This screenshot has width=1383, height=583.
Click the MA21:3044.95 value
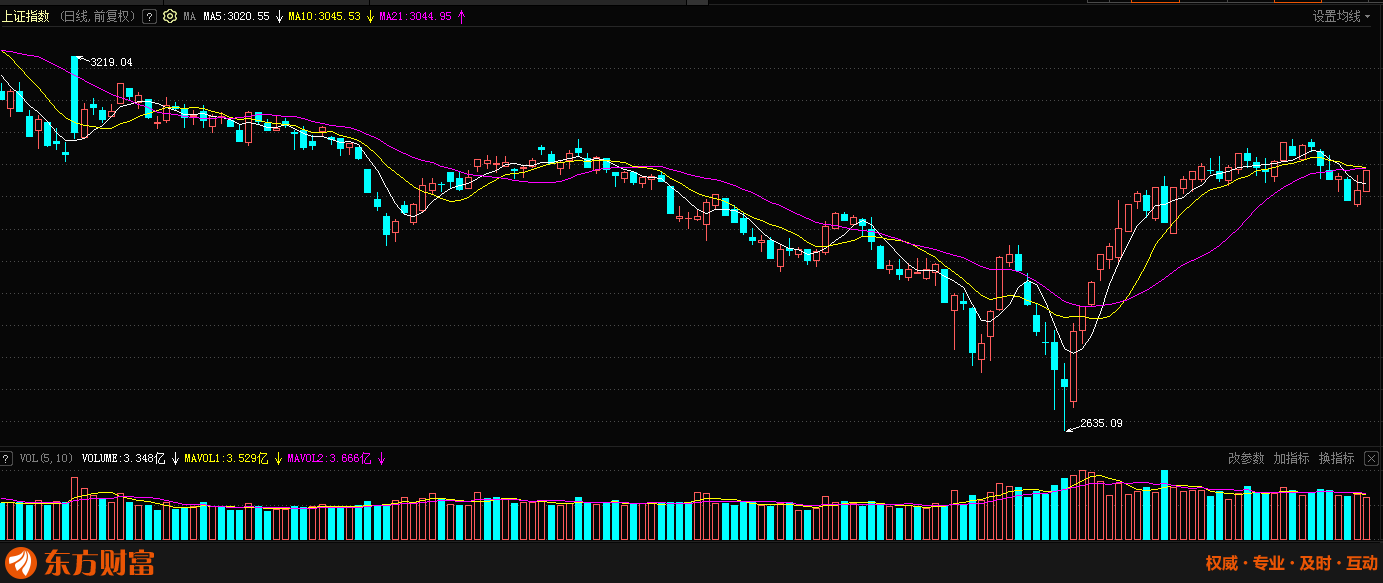pyautogui.click(x=415, y=17)
